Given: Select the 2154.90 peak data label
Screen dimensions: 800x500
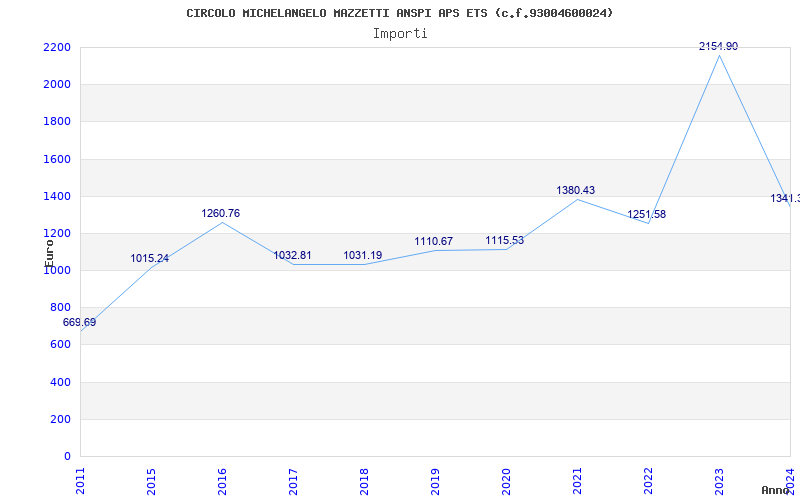Looking at the screenshot, I should tap(718, 46).
